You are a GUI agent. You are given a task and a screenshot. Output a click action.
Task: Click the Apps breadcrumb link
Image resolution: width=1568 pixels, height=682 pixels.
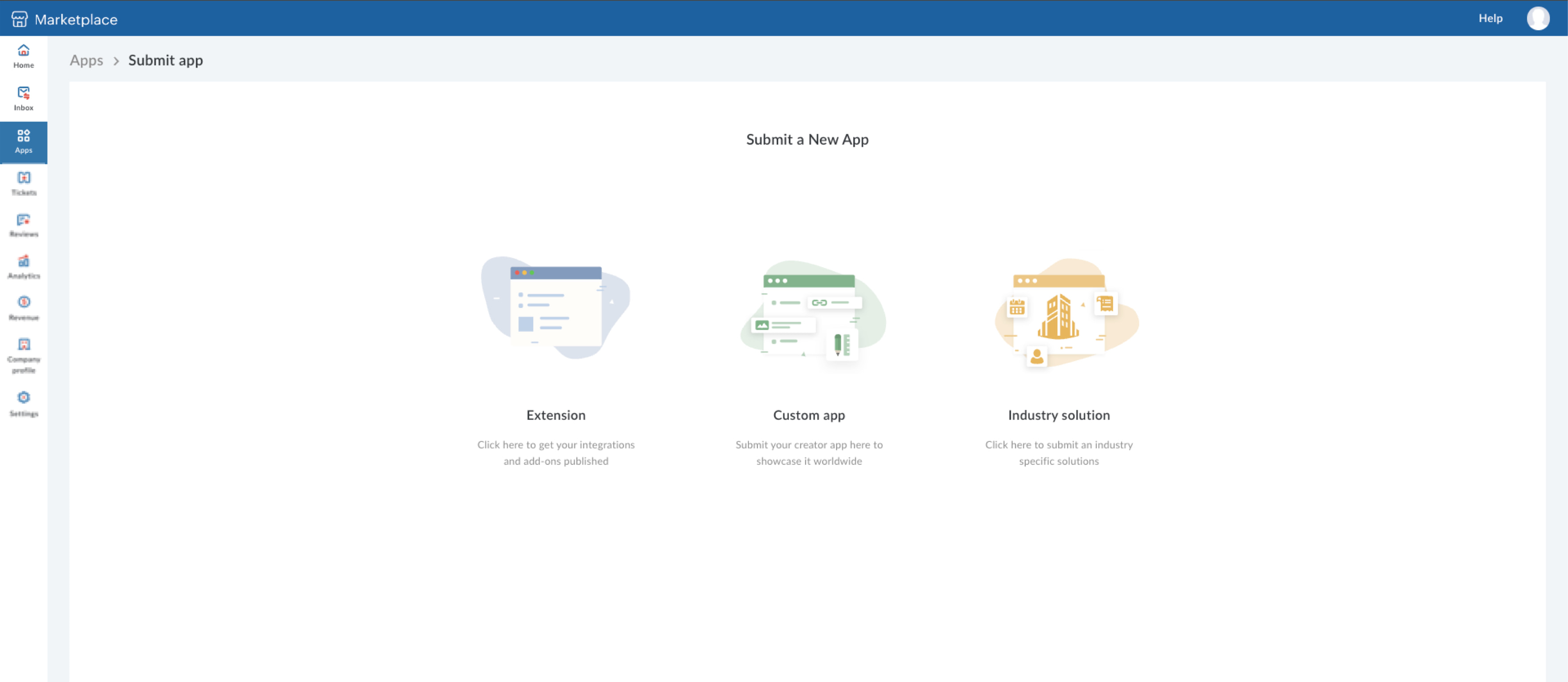pos(86,60)
